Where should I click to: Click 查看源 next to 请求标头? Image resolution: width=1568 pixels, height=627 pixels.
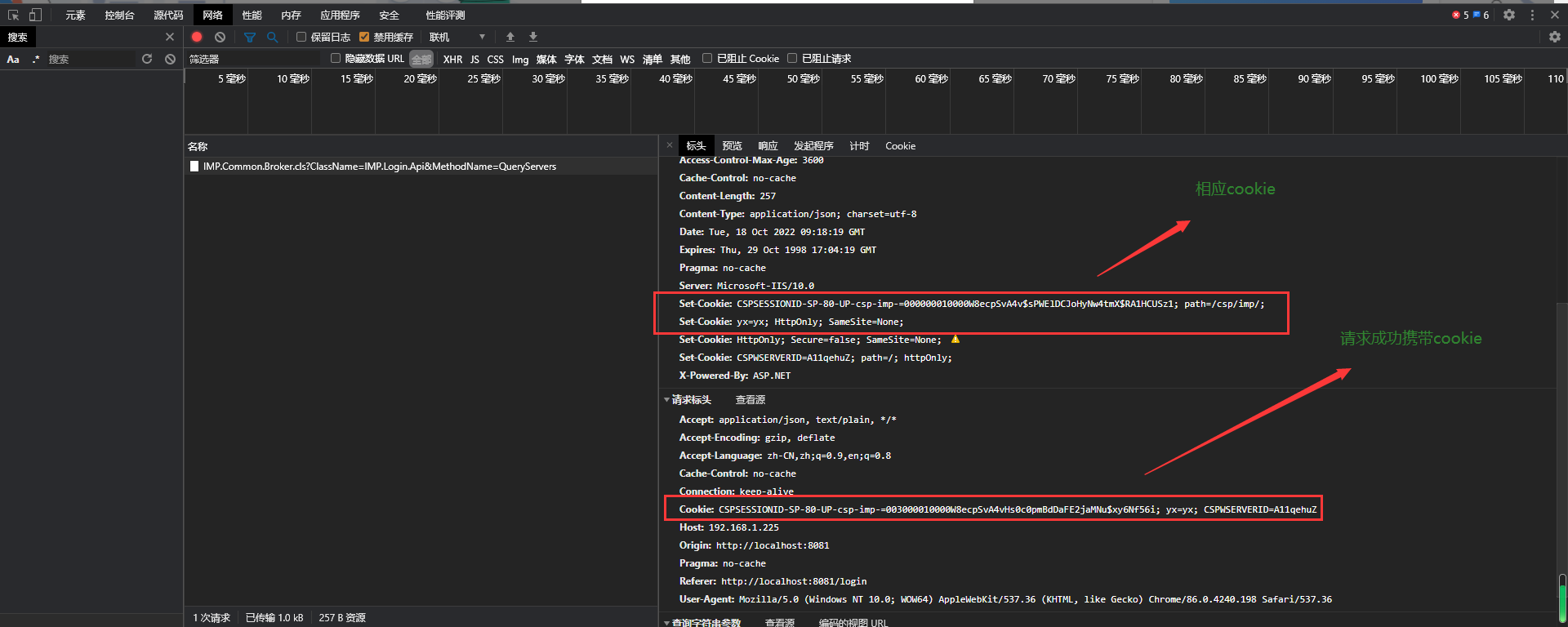(x=750, y=400)
